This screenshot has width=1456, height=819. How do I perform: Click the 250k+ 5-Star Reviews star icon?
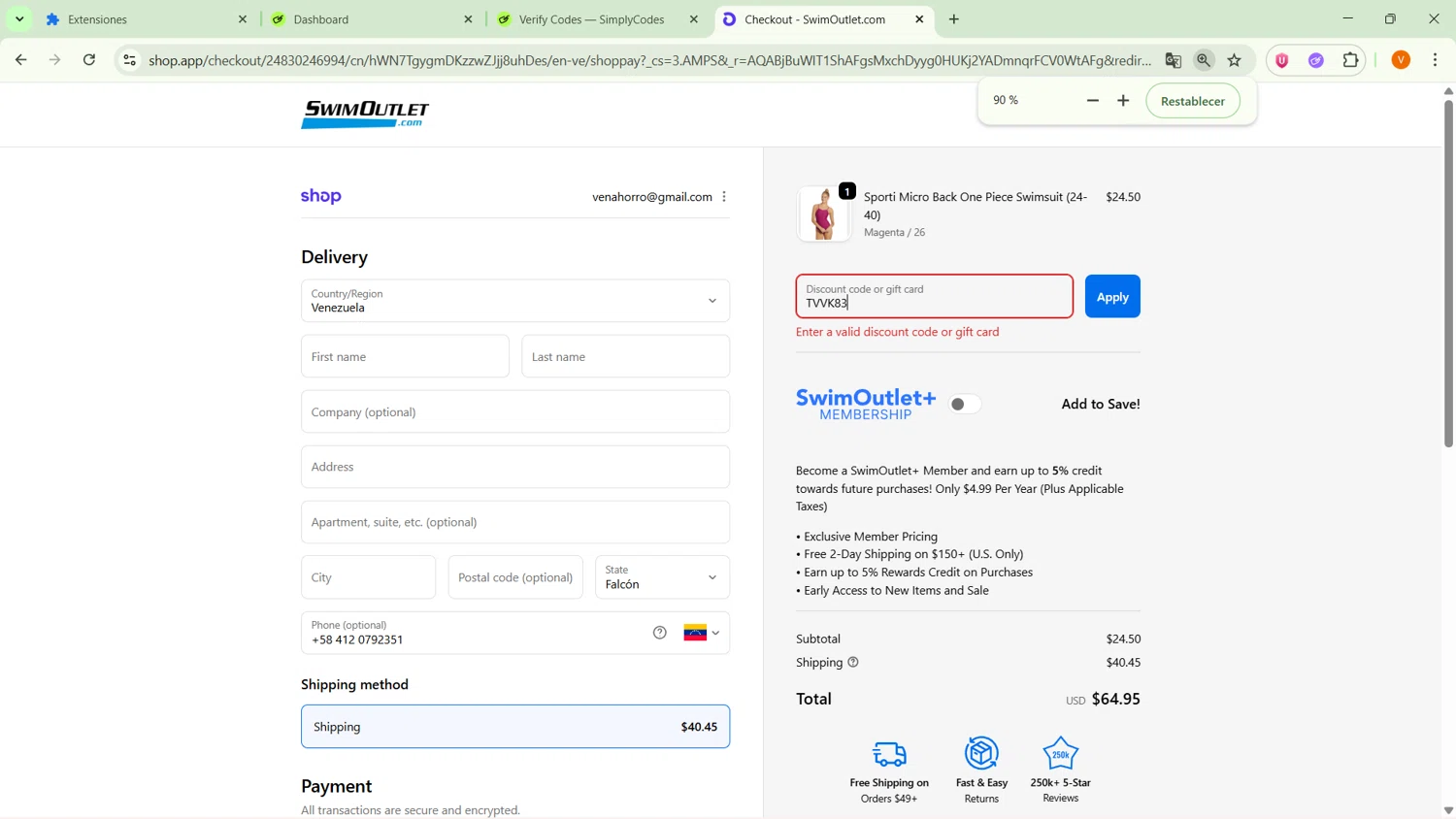click(x=1060, y=753)
